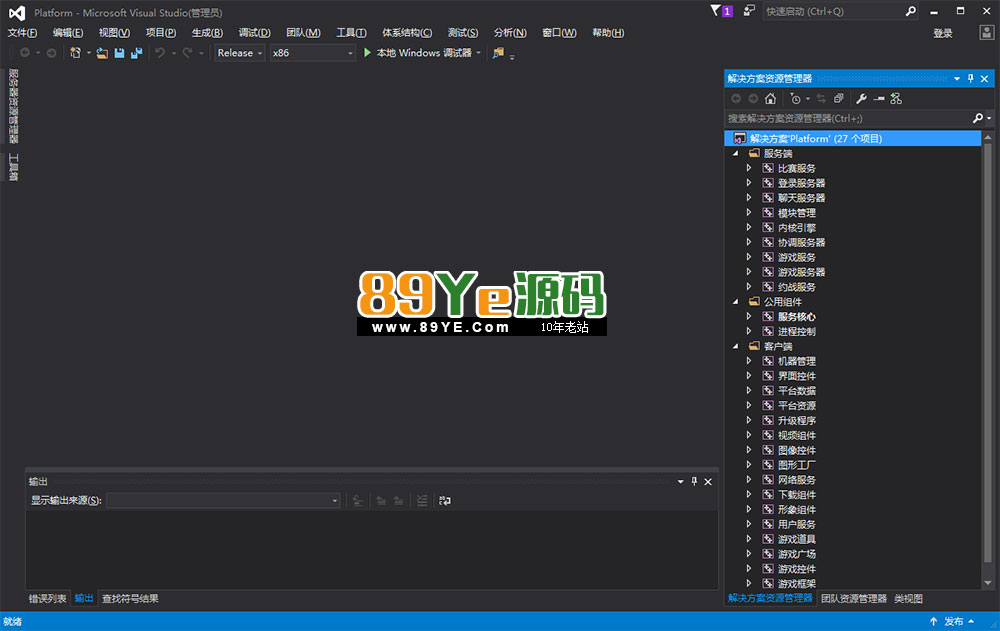This screenshot has height=631, width=1000.
Task: Switch to the 查找符号结果 tab
Action: click(130, 598)
